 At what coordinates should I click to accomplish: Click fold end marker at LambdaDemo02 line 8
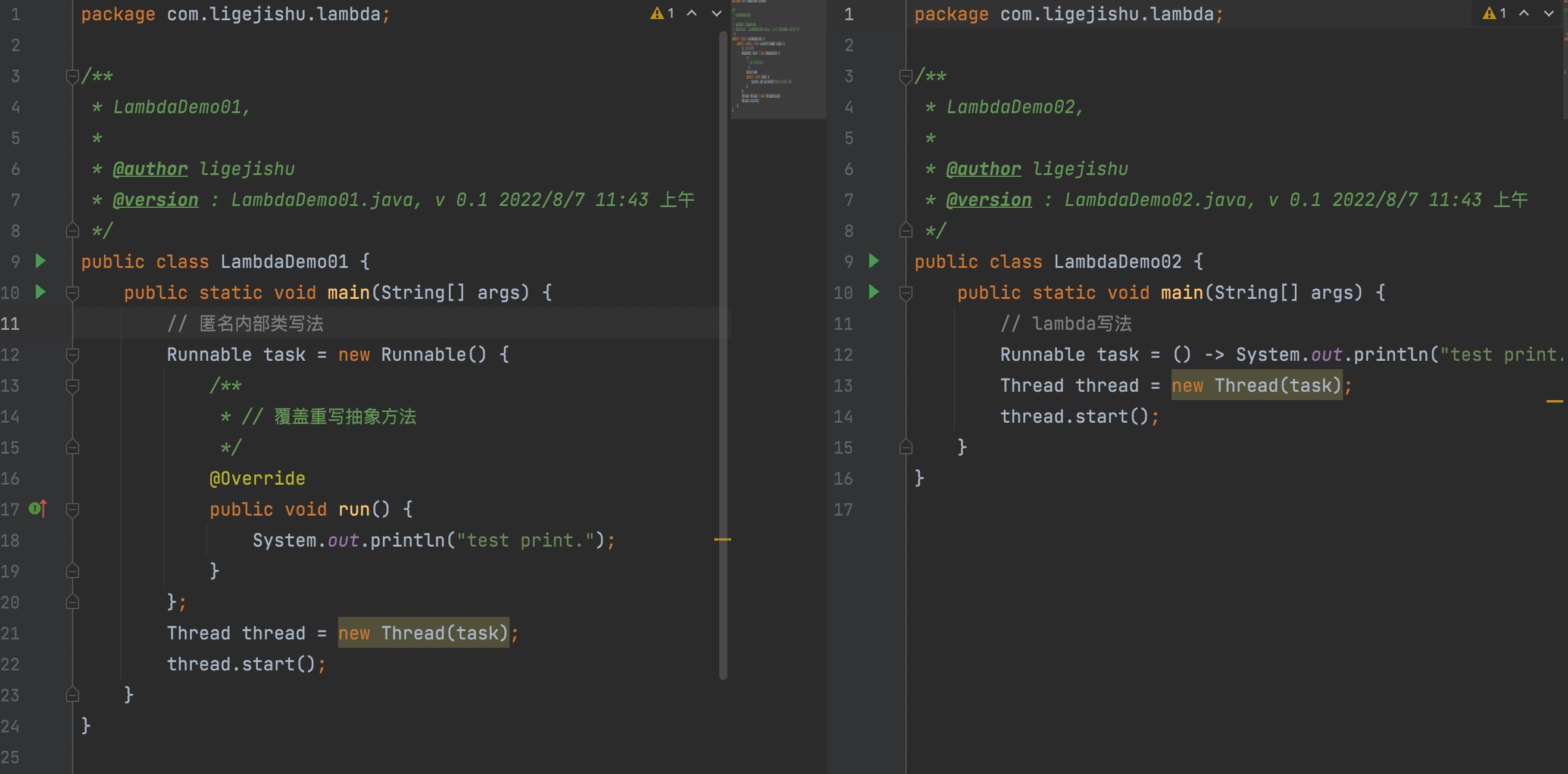(x=905, y=230)
